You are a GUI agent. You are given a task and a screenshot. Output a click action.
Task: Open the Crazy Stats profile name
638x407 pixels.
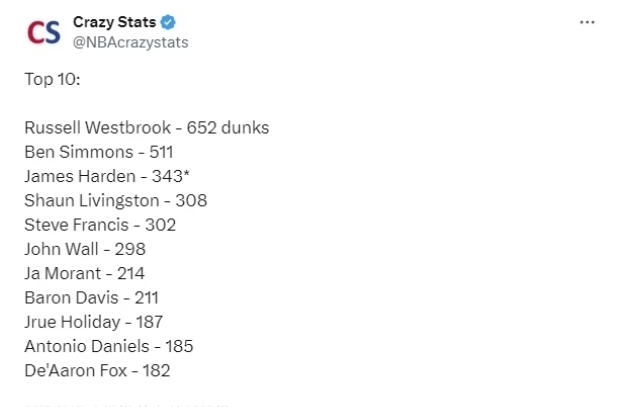[x=114, y=22]
